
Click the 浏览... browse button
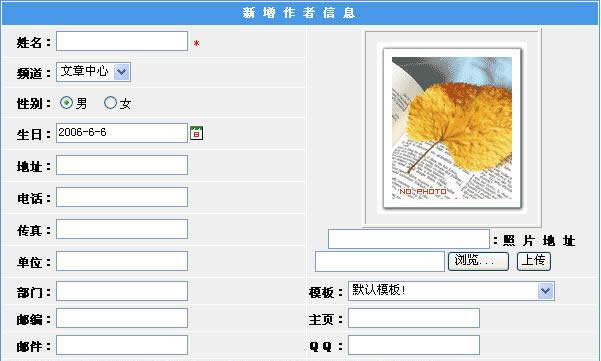[x=478, y=261]
